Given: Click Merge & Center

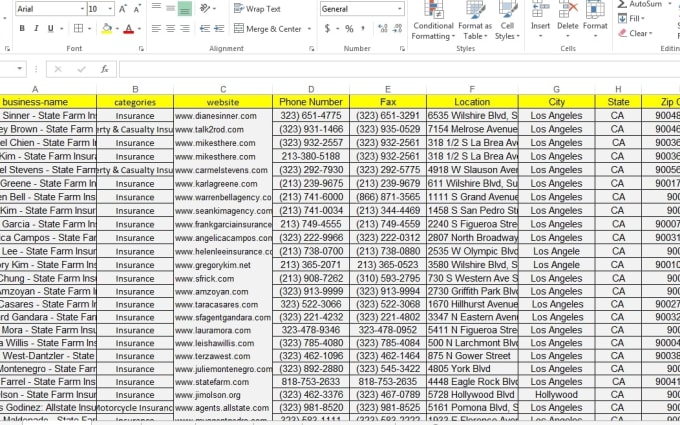Looking at the screenshot, I should coord(268,29).
